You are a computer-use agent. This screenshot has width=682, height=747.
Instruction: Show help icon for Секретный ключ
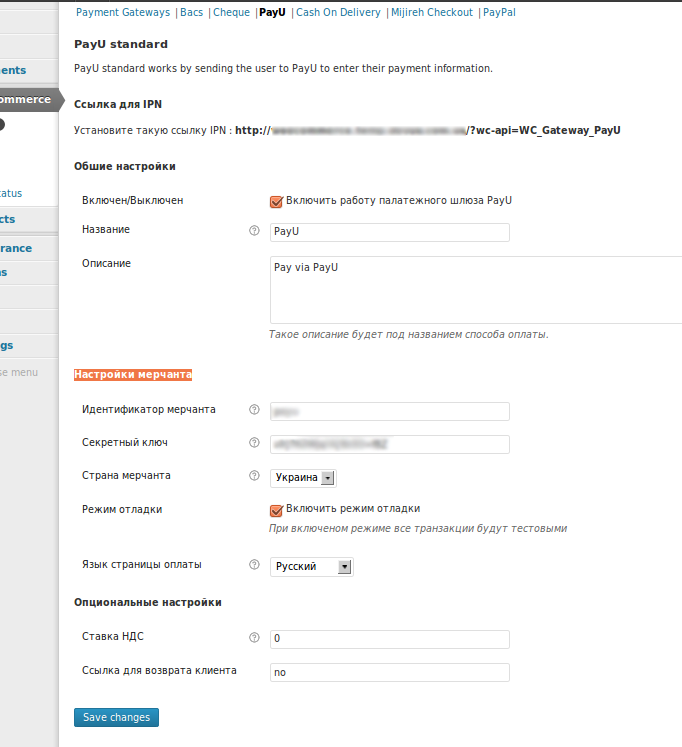pyautogui.click(x=254, y=443)
